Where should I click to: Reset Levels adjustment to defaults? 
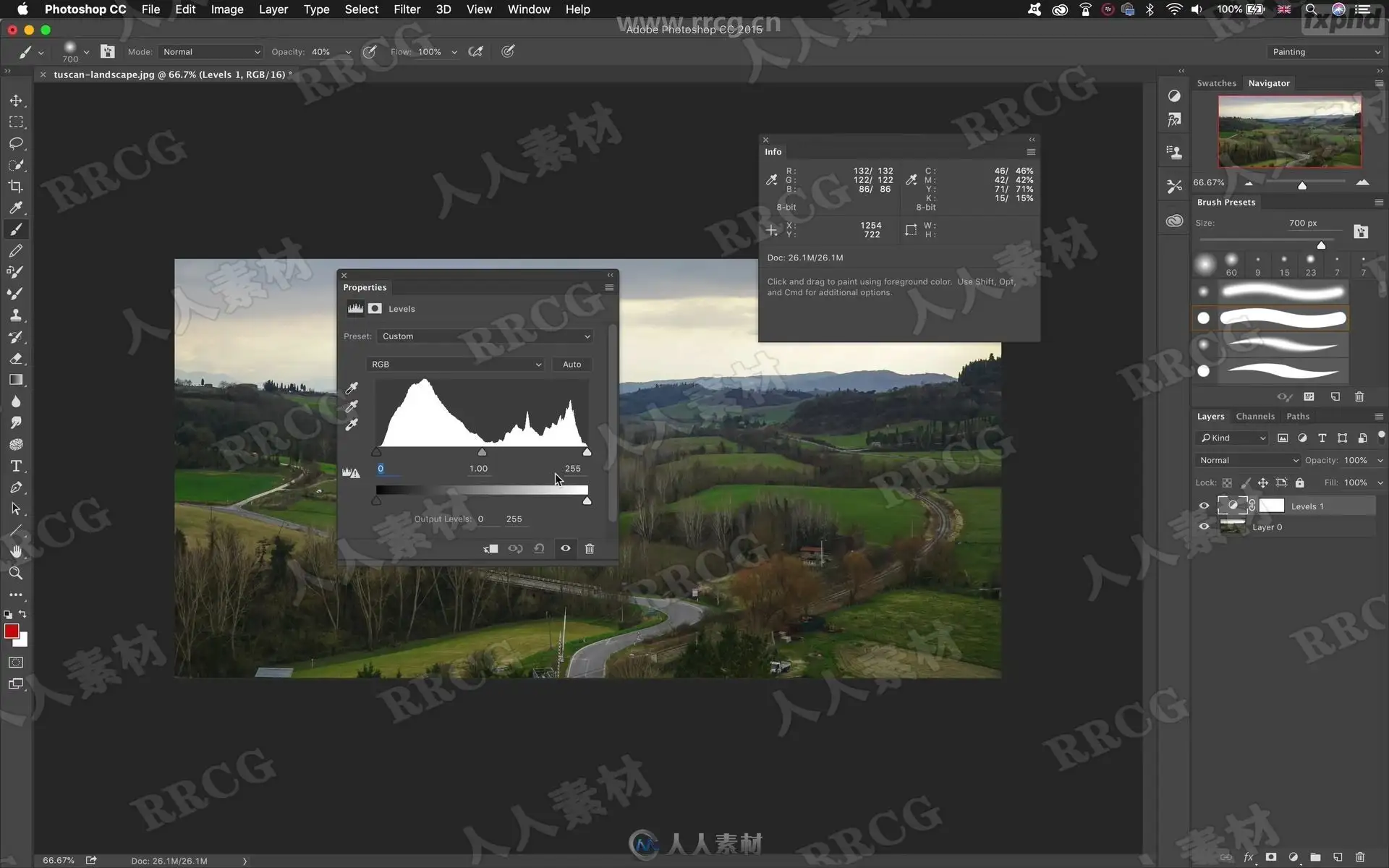[x=539, y=548]
